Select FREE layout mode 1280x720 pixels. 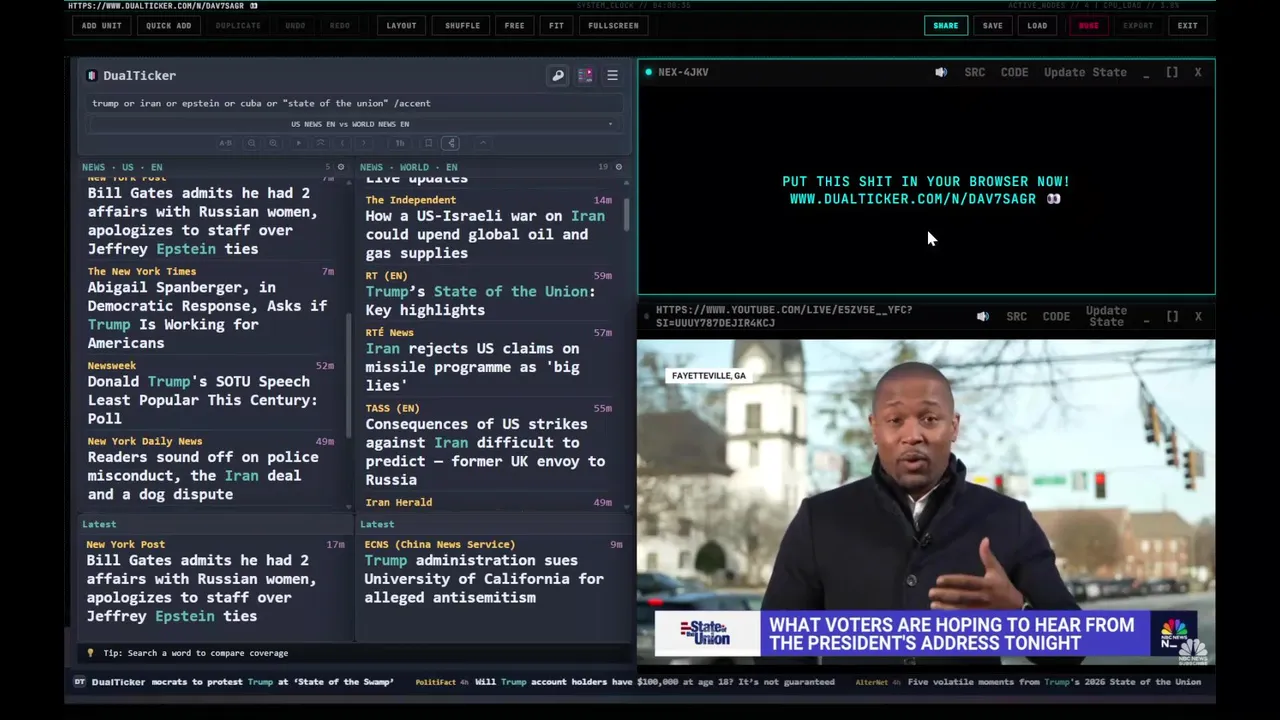514,25
